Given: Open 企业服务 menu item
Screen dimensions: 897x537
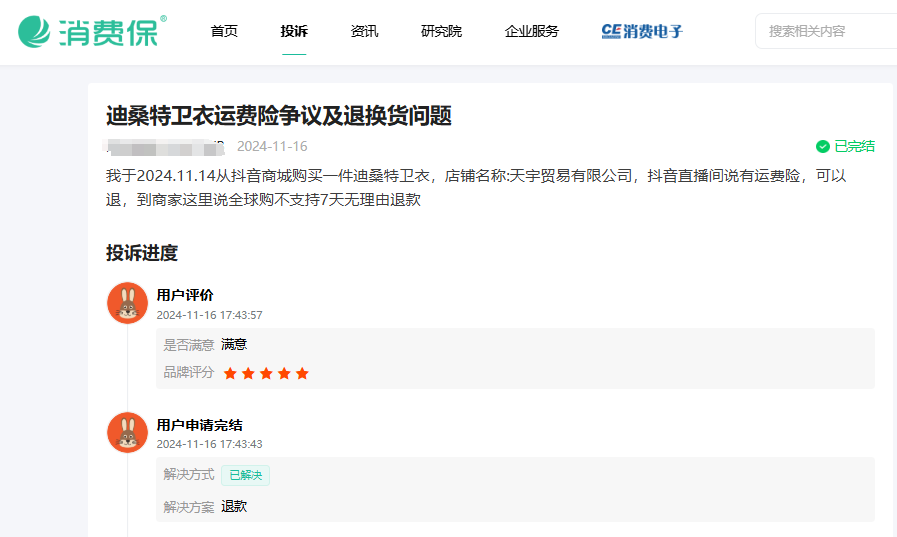Looking at the screenshot, I should 531,31.
